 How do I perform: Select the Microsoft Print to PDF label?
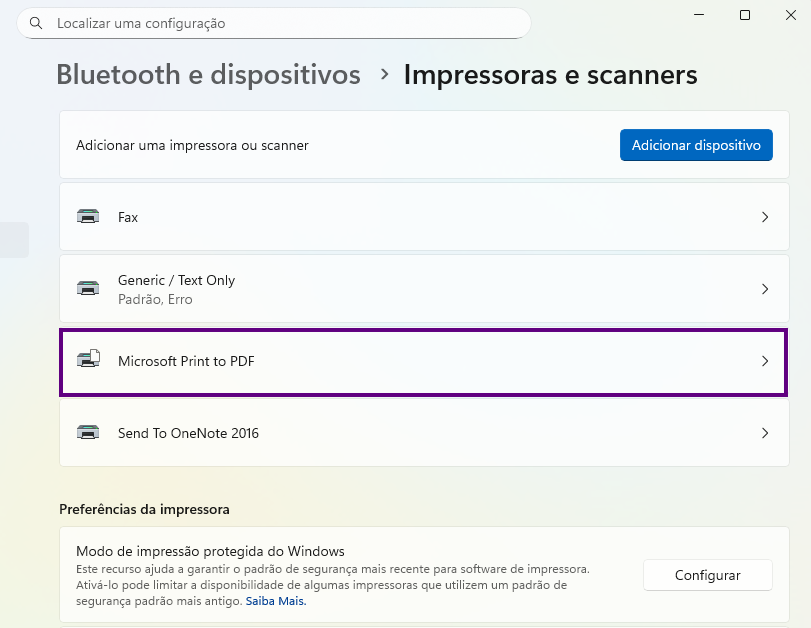[x=186, y=361]
